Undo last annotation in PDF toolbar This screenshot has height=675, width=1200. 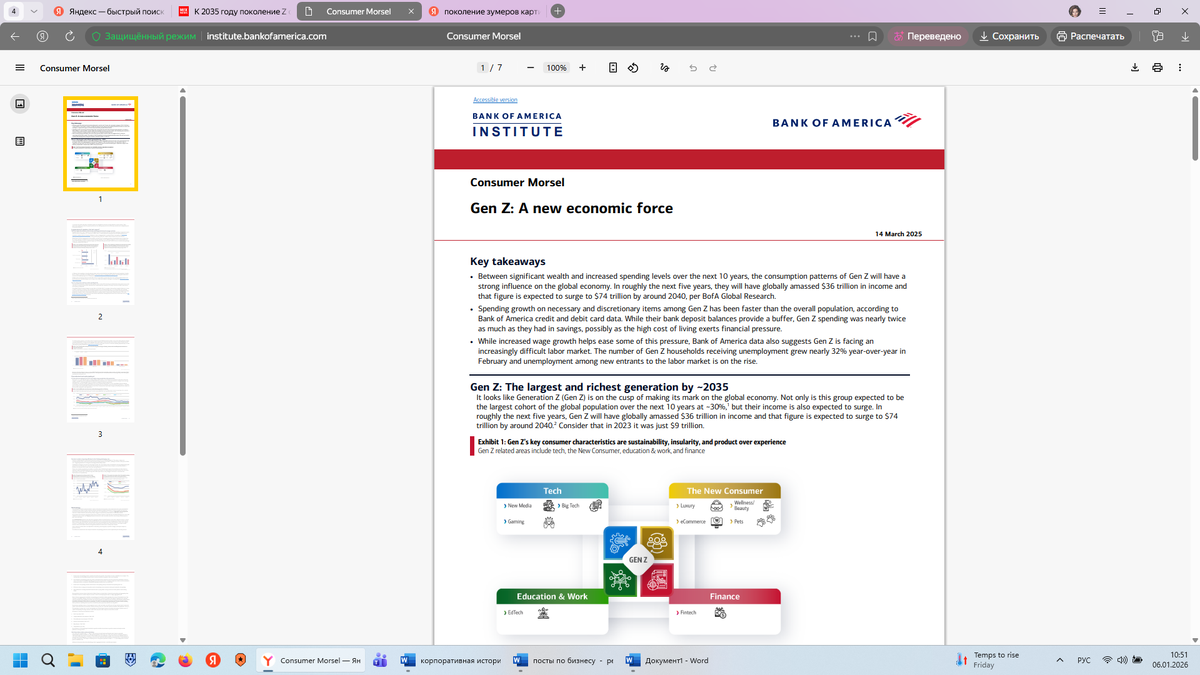(x=693, y=68)
